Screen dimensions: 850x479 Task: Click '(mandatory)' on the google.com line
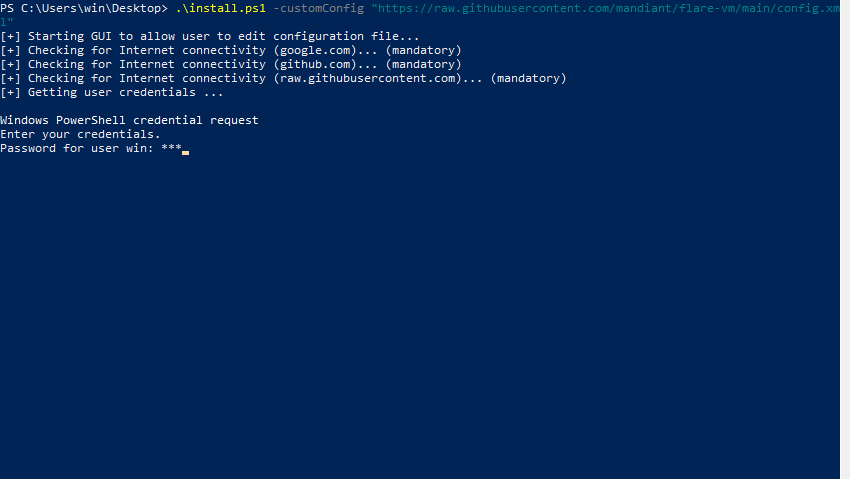click(x=423, y=50)
